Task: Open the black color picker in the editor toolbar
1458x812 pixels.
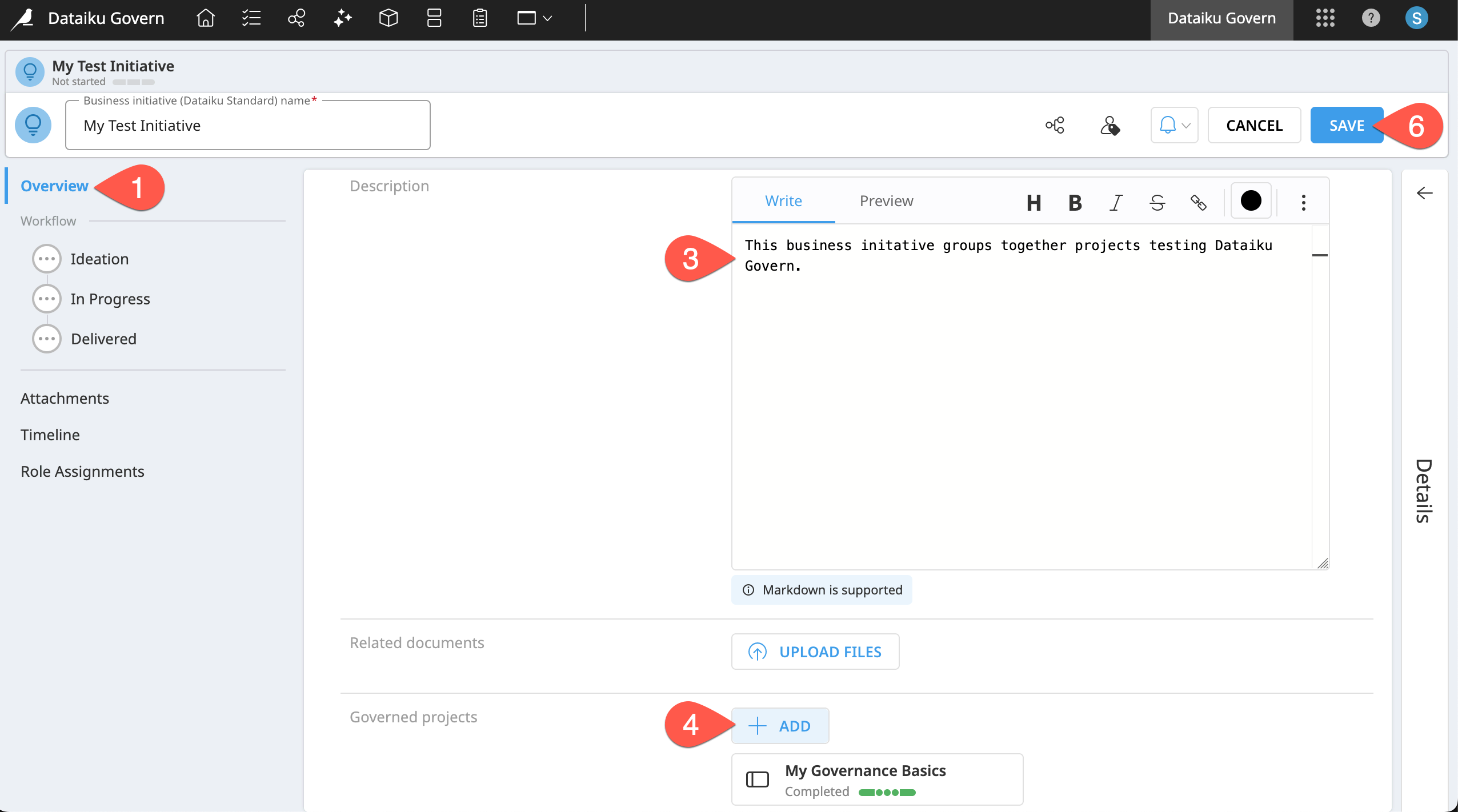Action: pos(1250,200)
